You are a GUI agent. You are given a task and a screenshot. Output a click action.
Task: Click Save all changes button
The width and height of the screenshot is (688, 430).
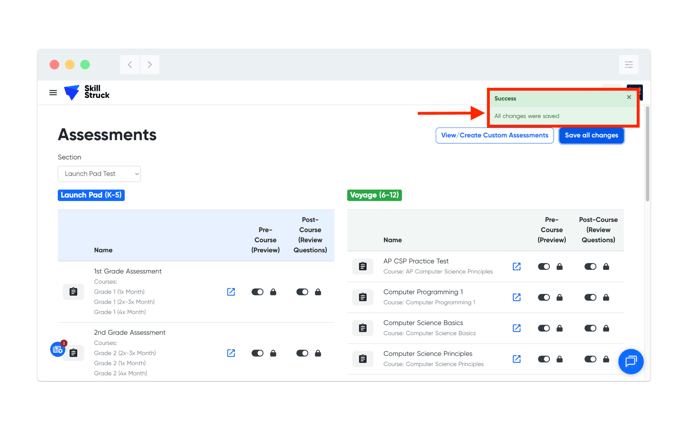(x=591, y=135)
